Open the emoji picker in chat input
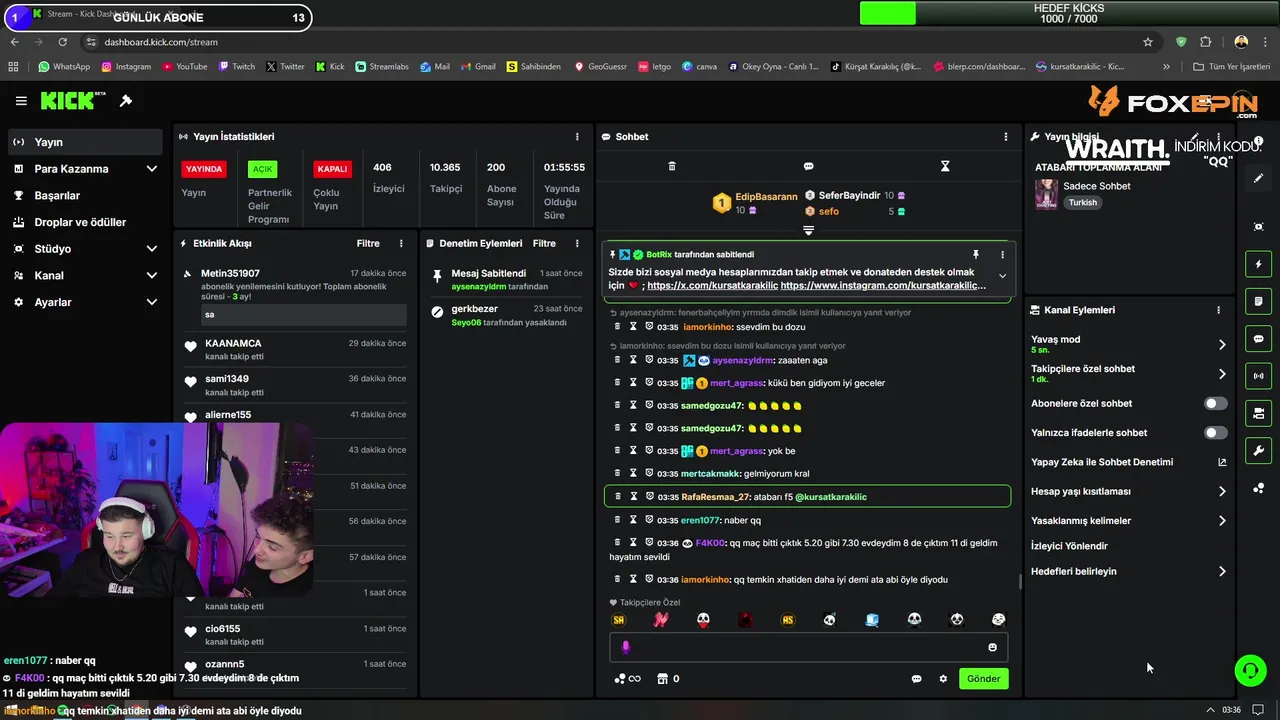 pos(992,647)
